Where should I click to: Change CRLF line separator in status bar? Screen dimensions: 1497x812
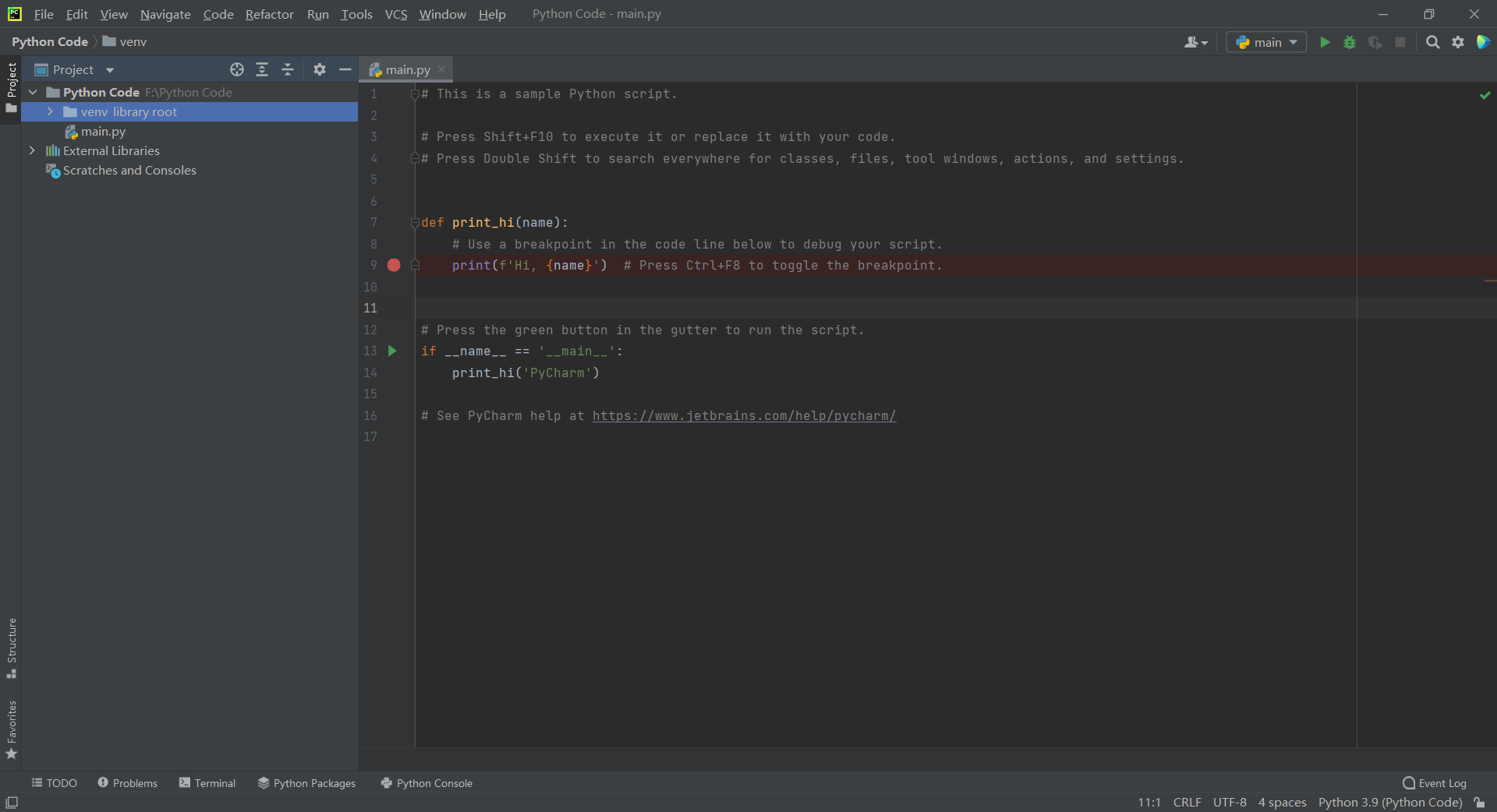[x=1187, y=803]
